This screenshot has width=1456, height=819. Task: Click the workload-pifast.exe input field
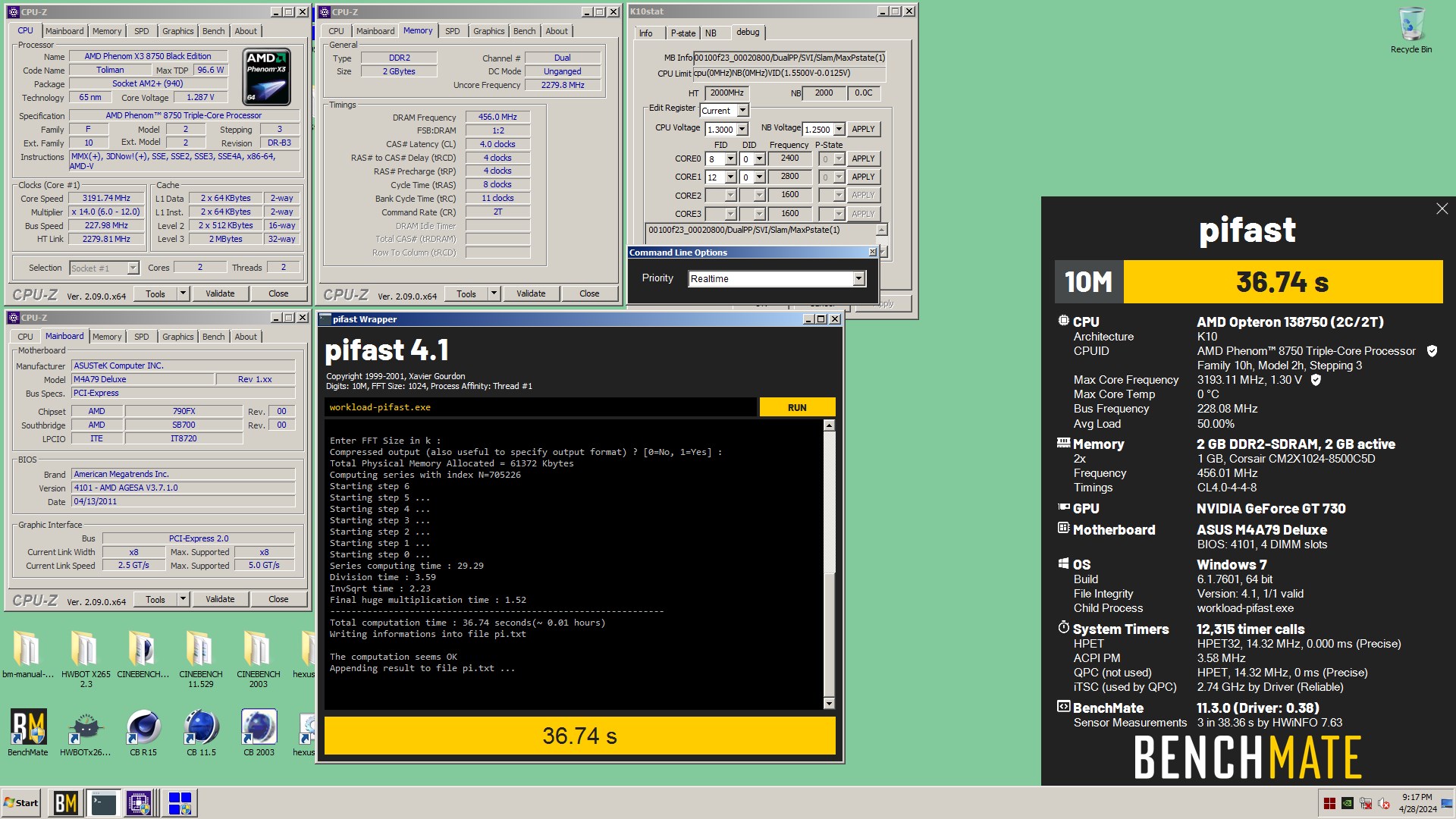(540, 407)
